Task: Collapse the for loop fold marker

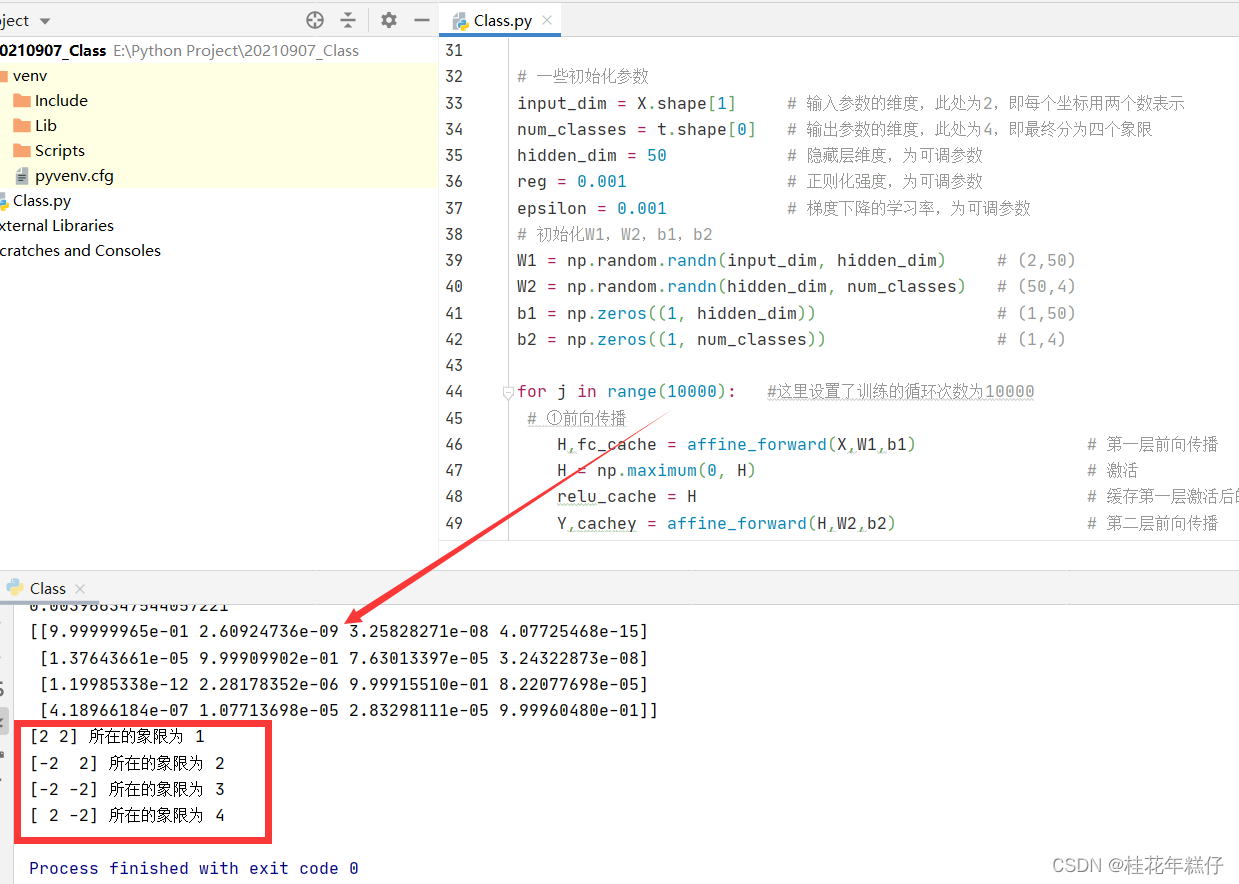Action: [508, 392]
